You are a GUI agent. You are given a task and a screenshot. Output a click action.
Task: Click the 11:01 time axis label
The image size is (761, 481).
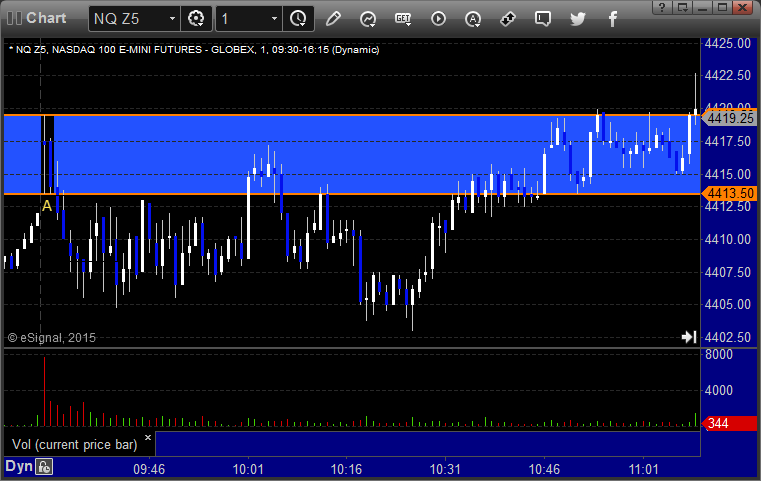tap(644, 469)
